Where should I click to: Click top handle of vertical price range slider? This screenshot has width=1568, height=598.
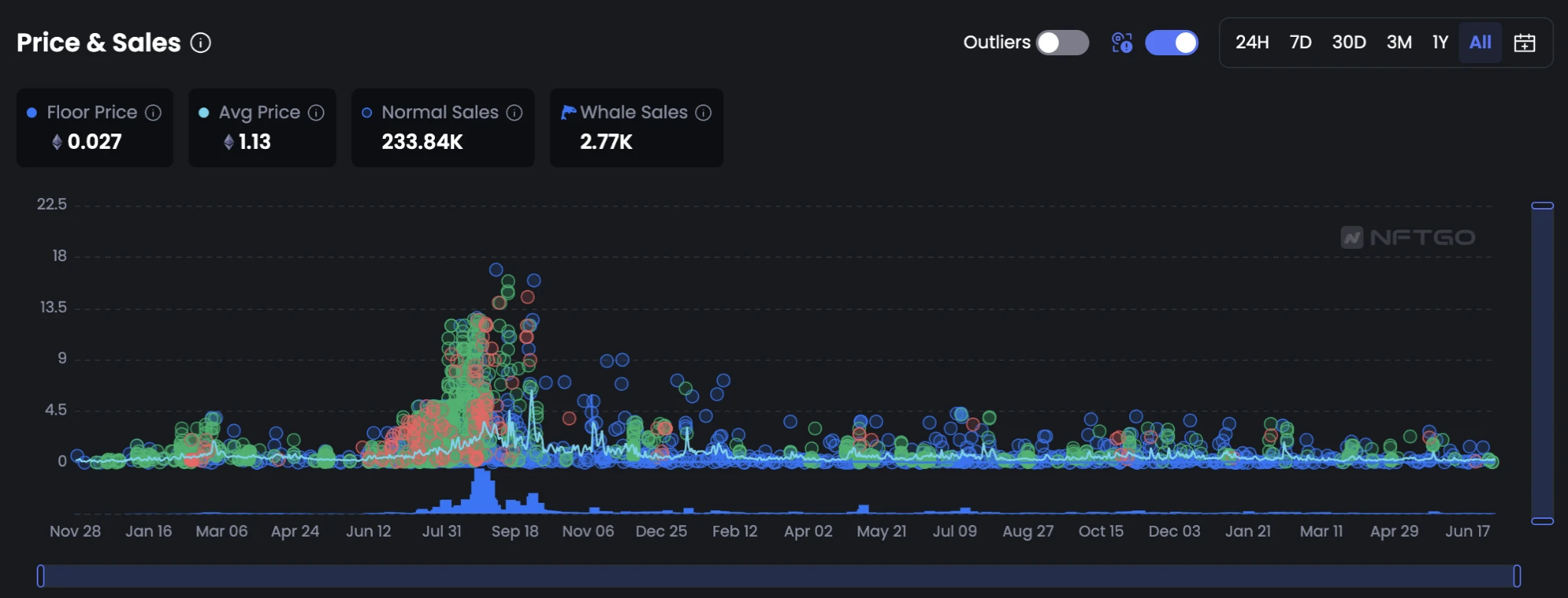pyautogui.click(x=1542, y=206)
